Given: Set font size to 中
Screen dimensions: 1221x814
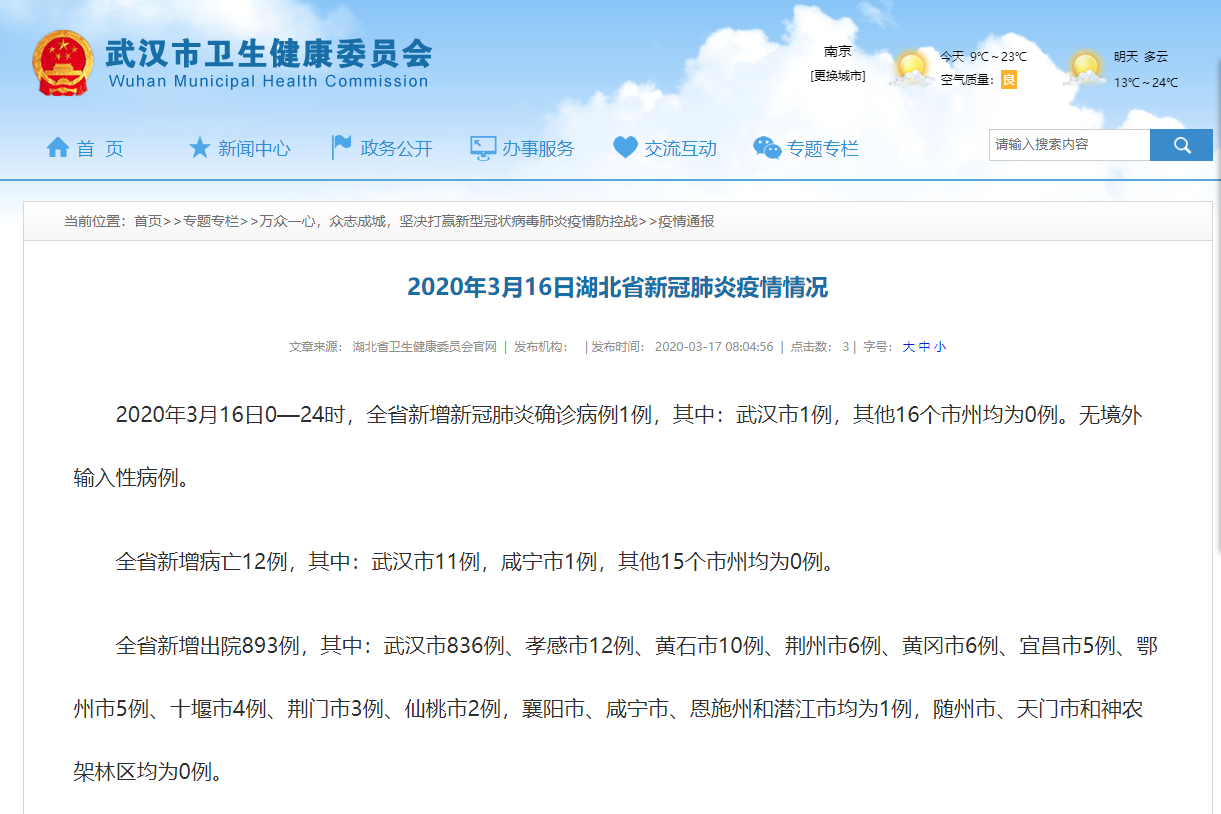Looking at the screenshot, I should click(924, 347).
